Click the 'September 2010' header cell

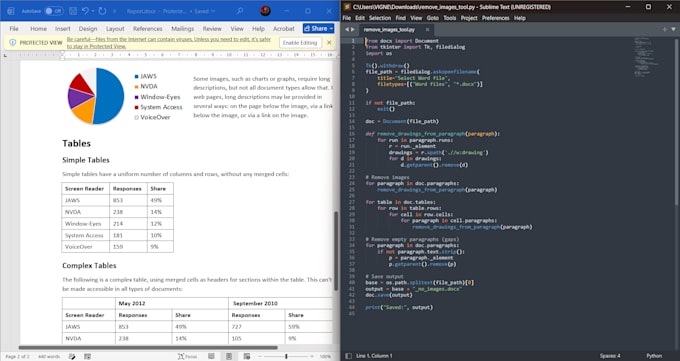click(280, 303)
